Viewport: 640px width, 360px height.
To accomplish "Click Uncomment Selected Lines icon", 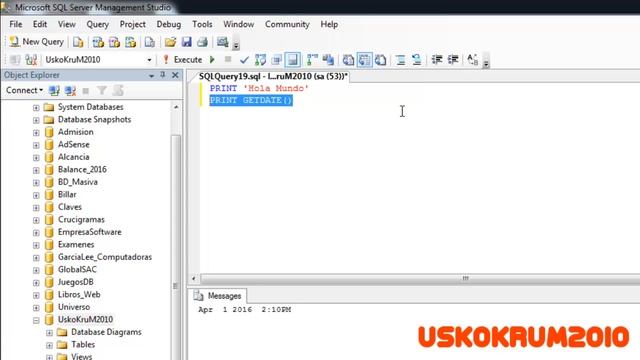I will [416, 60].
